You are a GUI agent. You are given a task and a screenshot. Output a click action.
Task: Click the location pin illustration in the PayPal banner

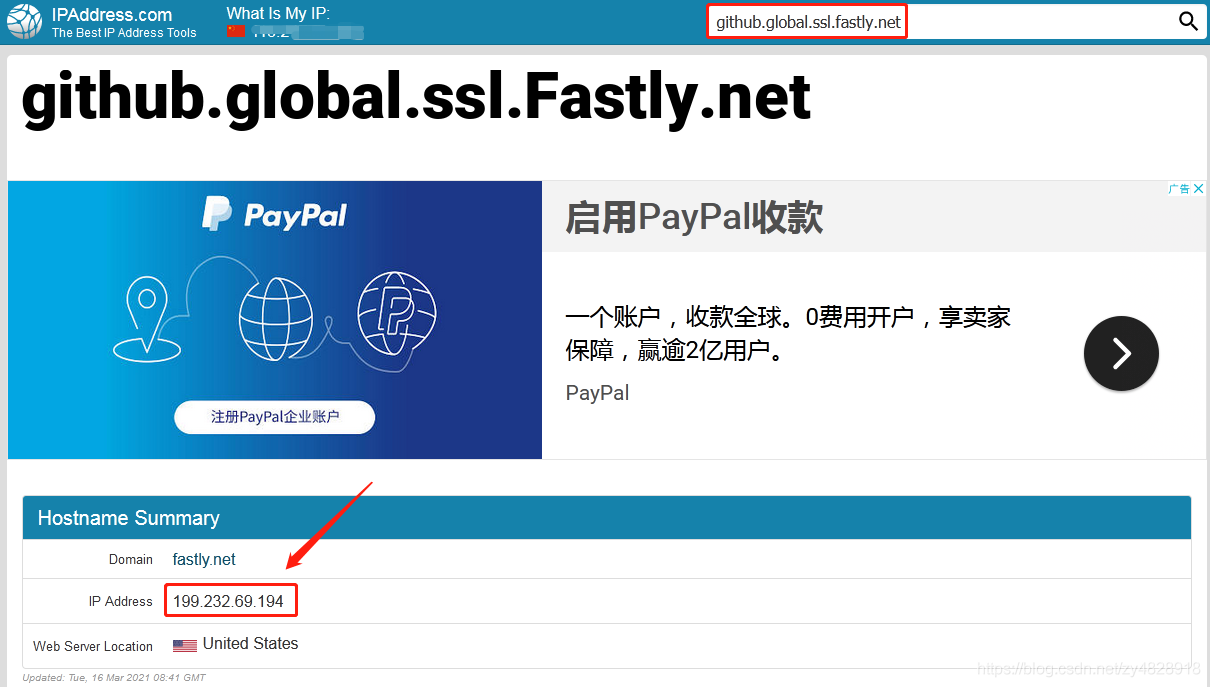pyautogui.click(x=147, y=319)
